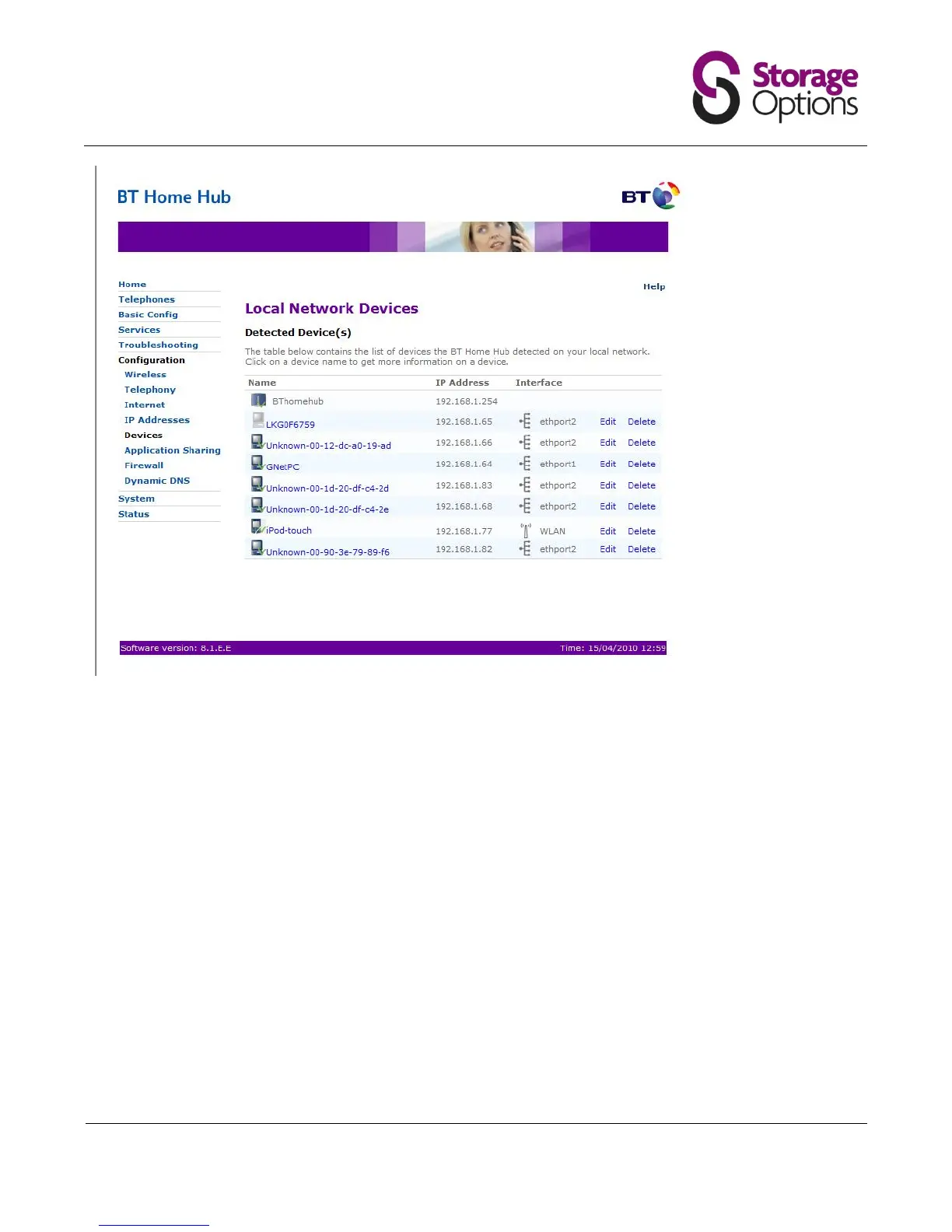Viewport: 952px width, 1232px height.
Task: Open Firewall settings
Action: pos(144,466)
